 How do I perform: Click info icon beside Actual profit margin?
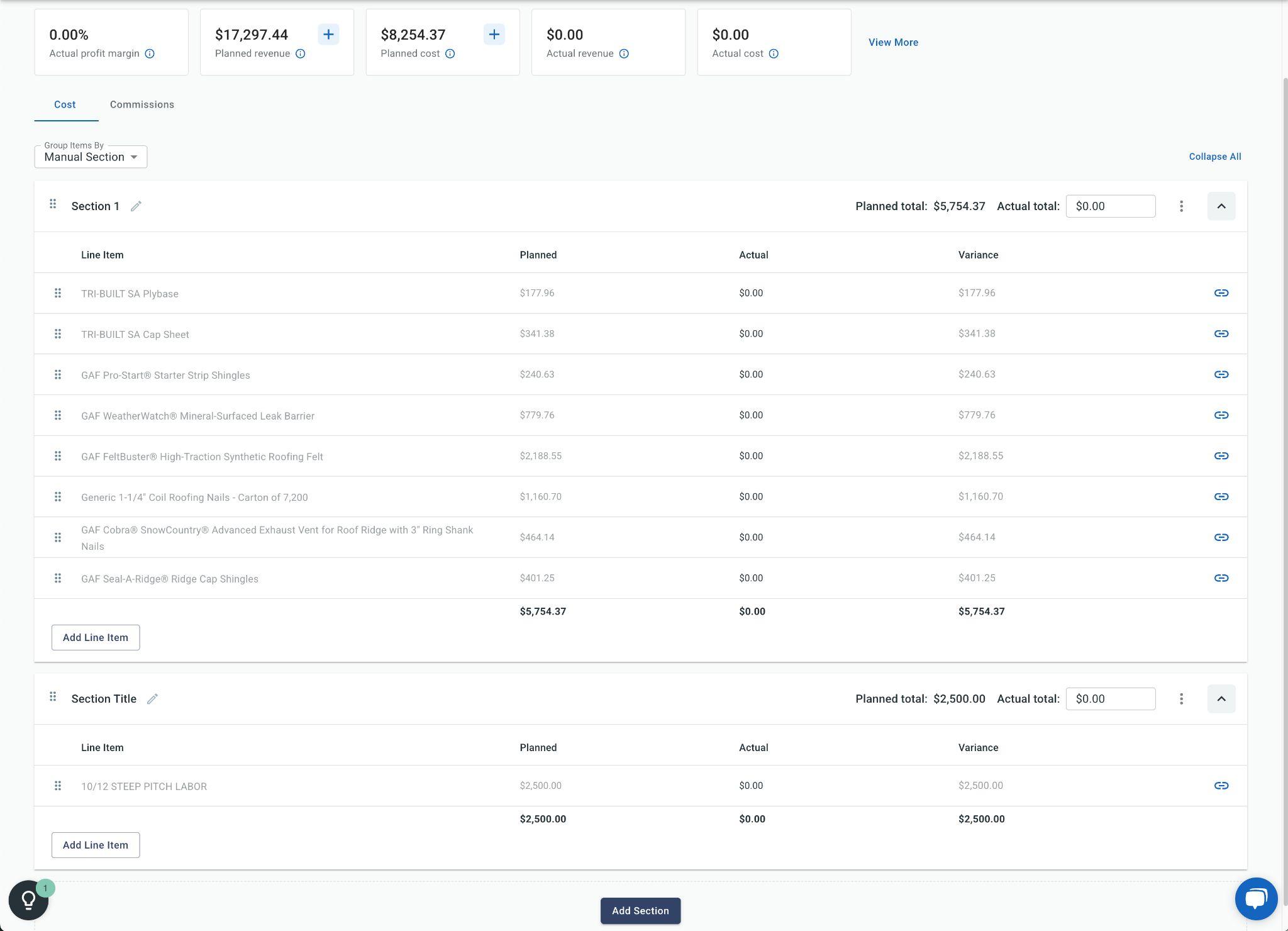click(150, 54)
